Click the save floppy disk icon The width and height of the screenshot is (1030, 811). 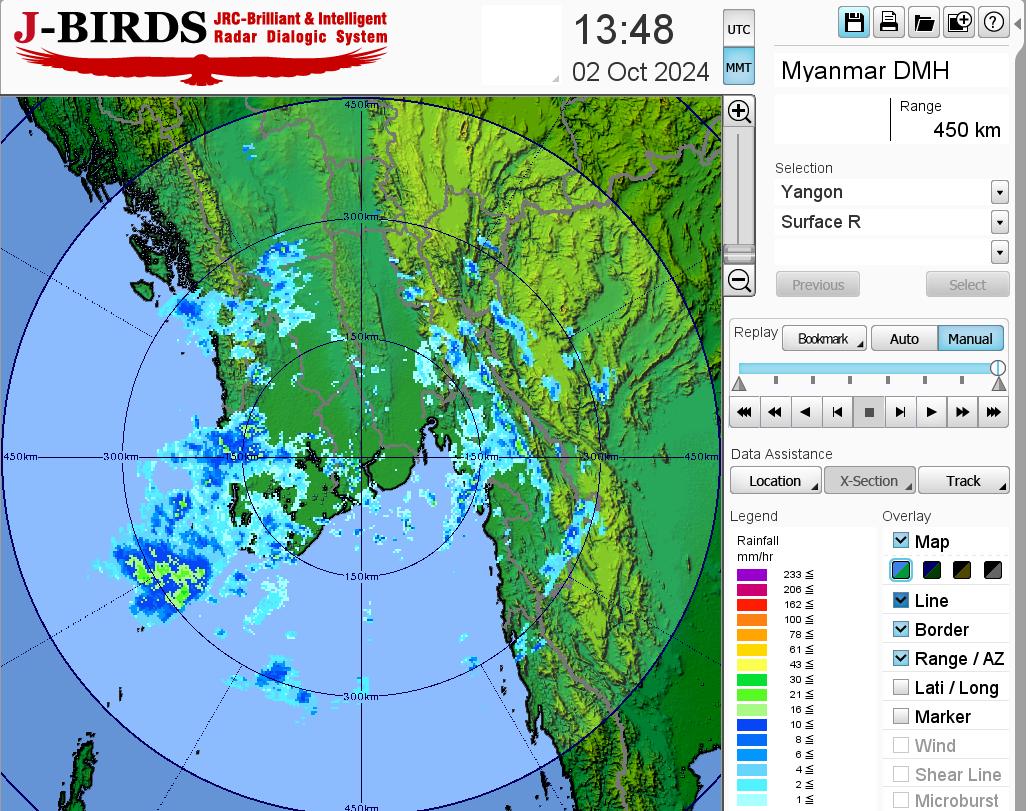click(854, 23)
